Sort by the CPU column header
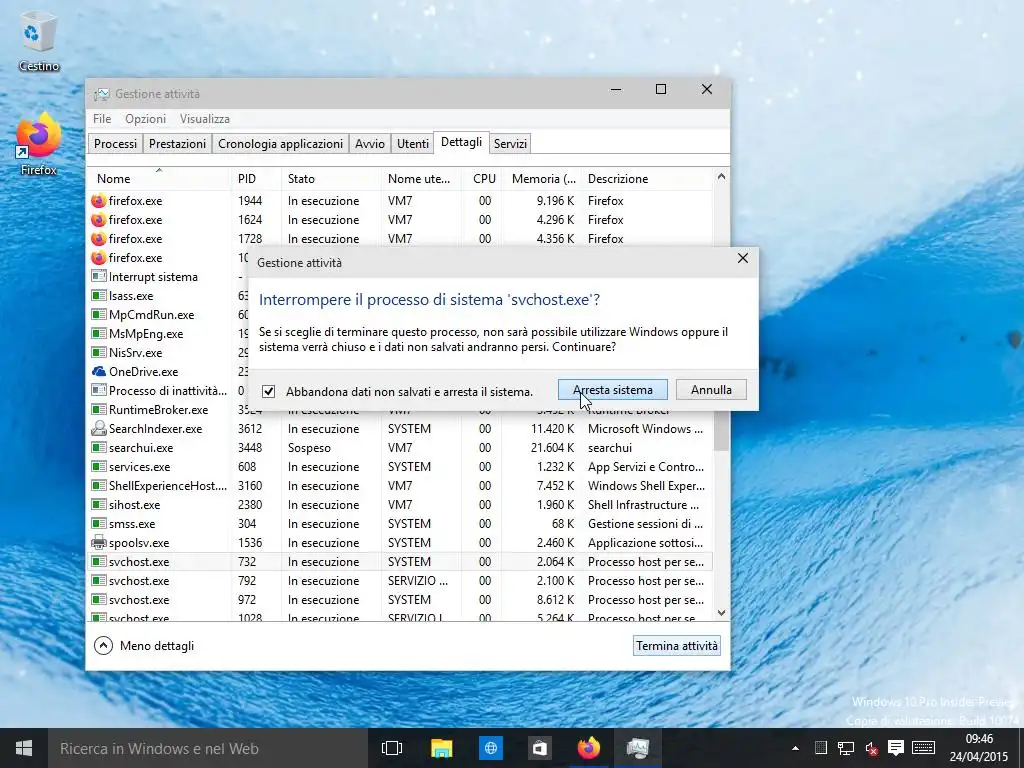 [x=483, y=178]
